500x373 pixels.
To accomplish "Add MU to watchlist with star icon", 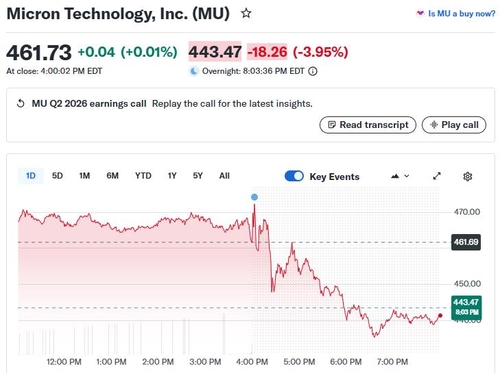I will coord(246,14).
